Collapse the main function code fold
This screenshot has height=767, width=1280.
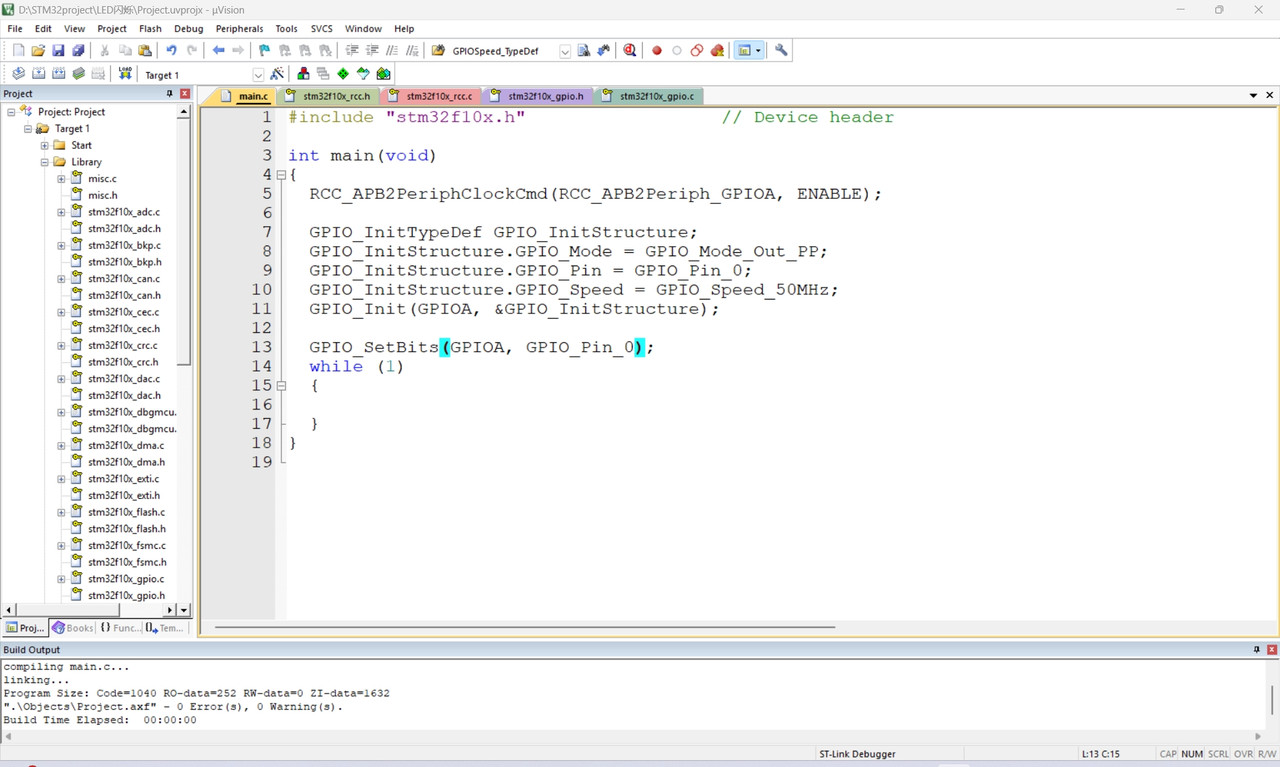[x=281, y=175]
